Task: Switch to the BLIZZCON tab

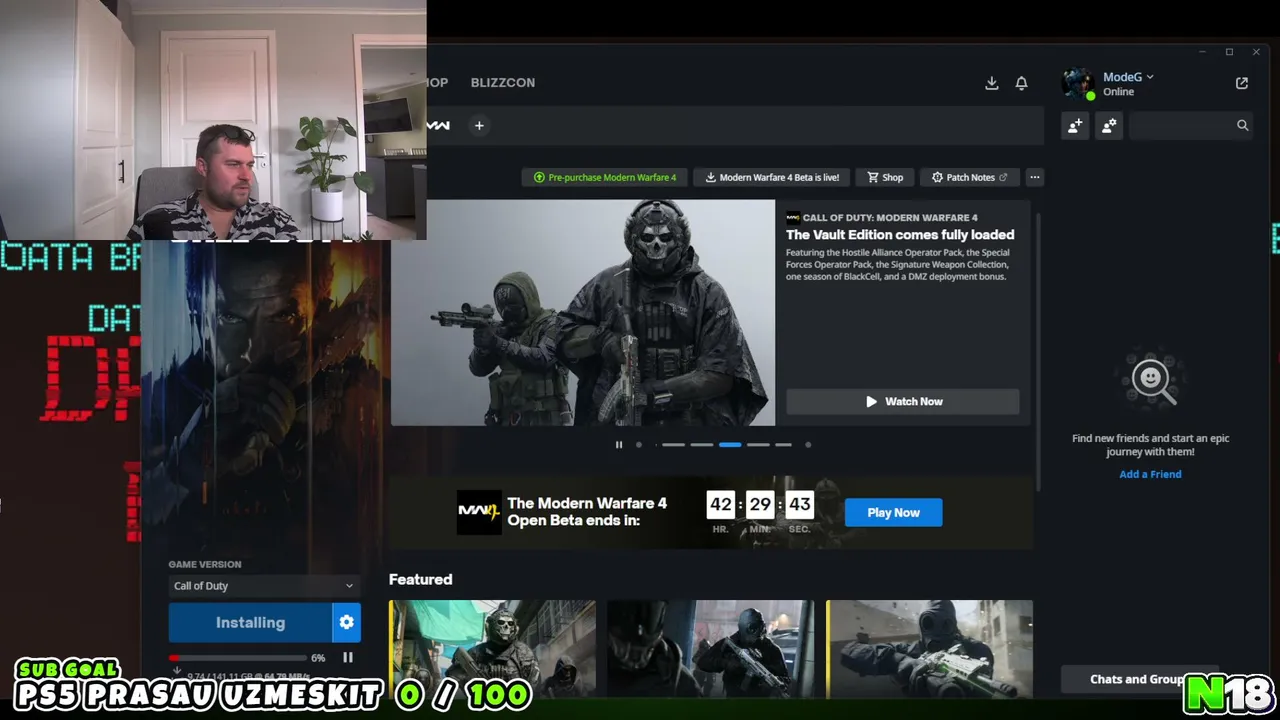Action: (x=503, y=82)
